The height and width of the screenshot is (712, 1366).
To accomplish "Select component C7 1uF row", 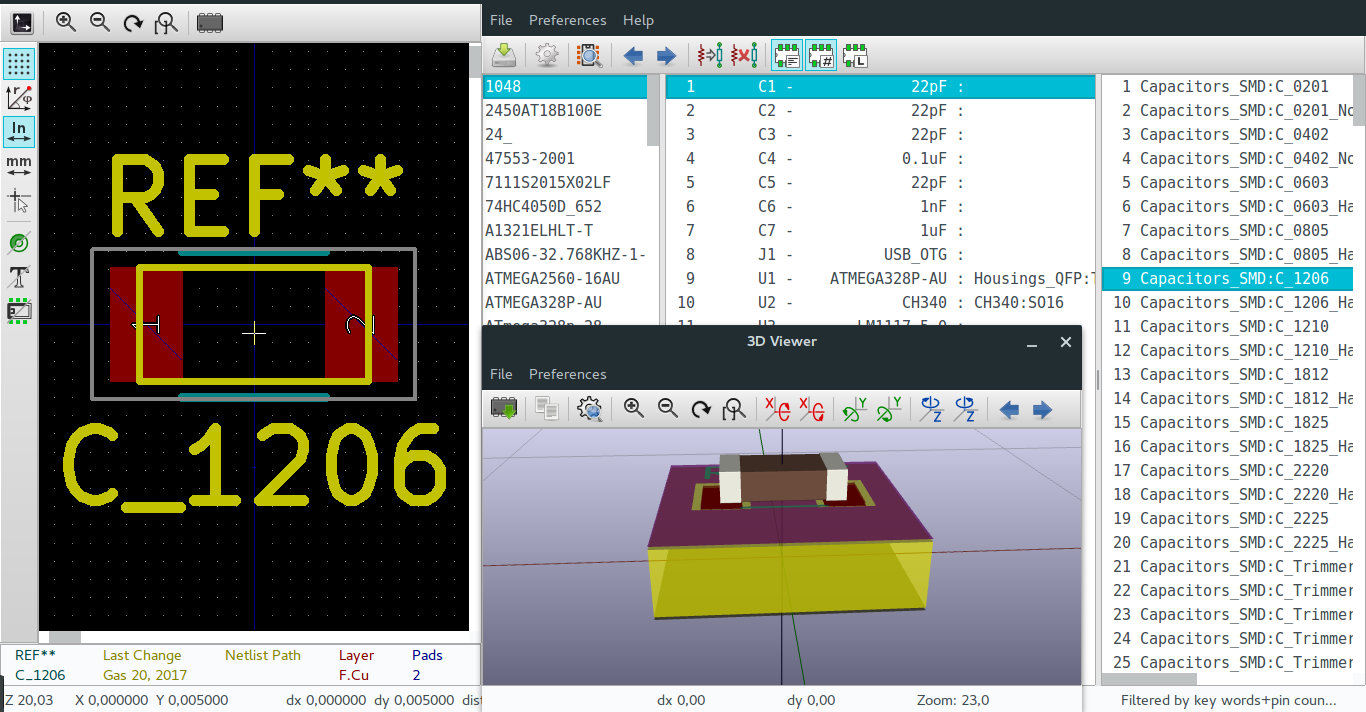I will pos(880,231).
